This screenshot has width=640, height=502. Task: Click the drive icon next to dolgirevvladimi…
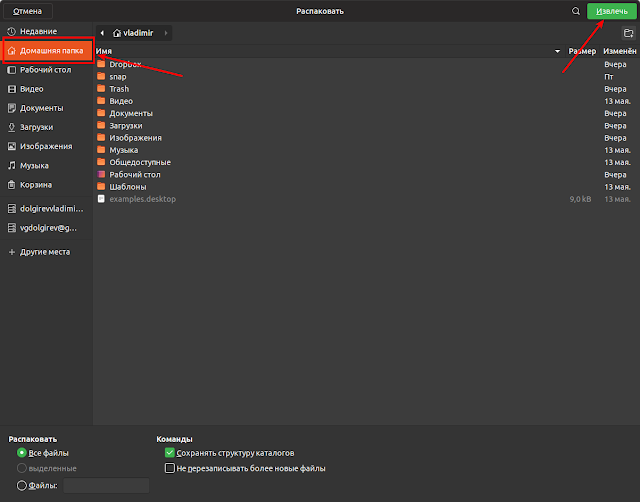12,209
